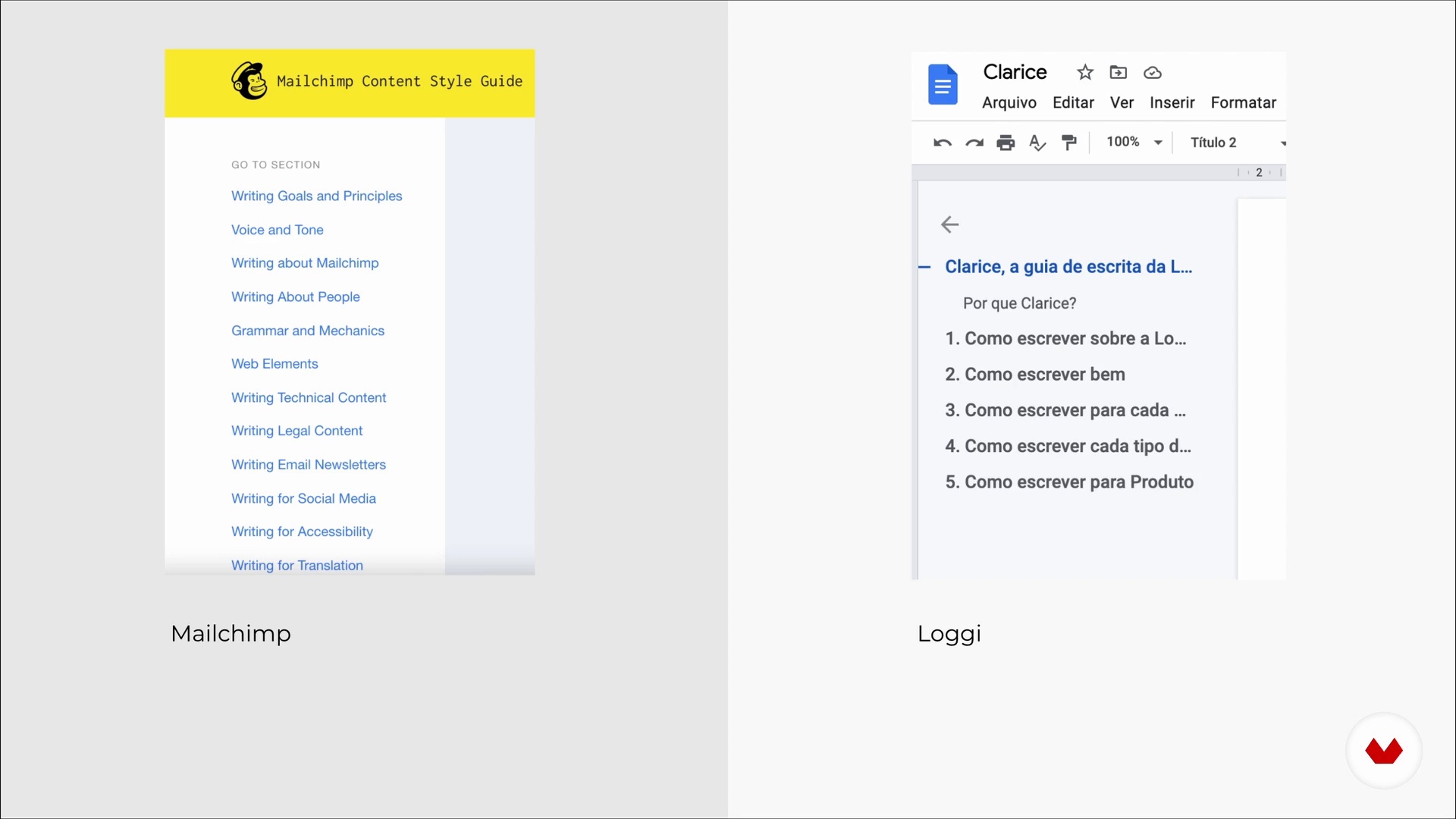Go to Writing for Accessibility
Image resolution: width=1456 pixels, height=819 pixels.
click(x=302, y=532)
